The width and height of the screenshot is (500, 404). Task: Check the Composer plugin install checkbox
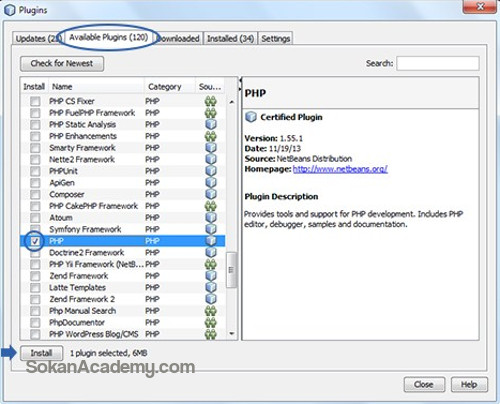[35, 194]
